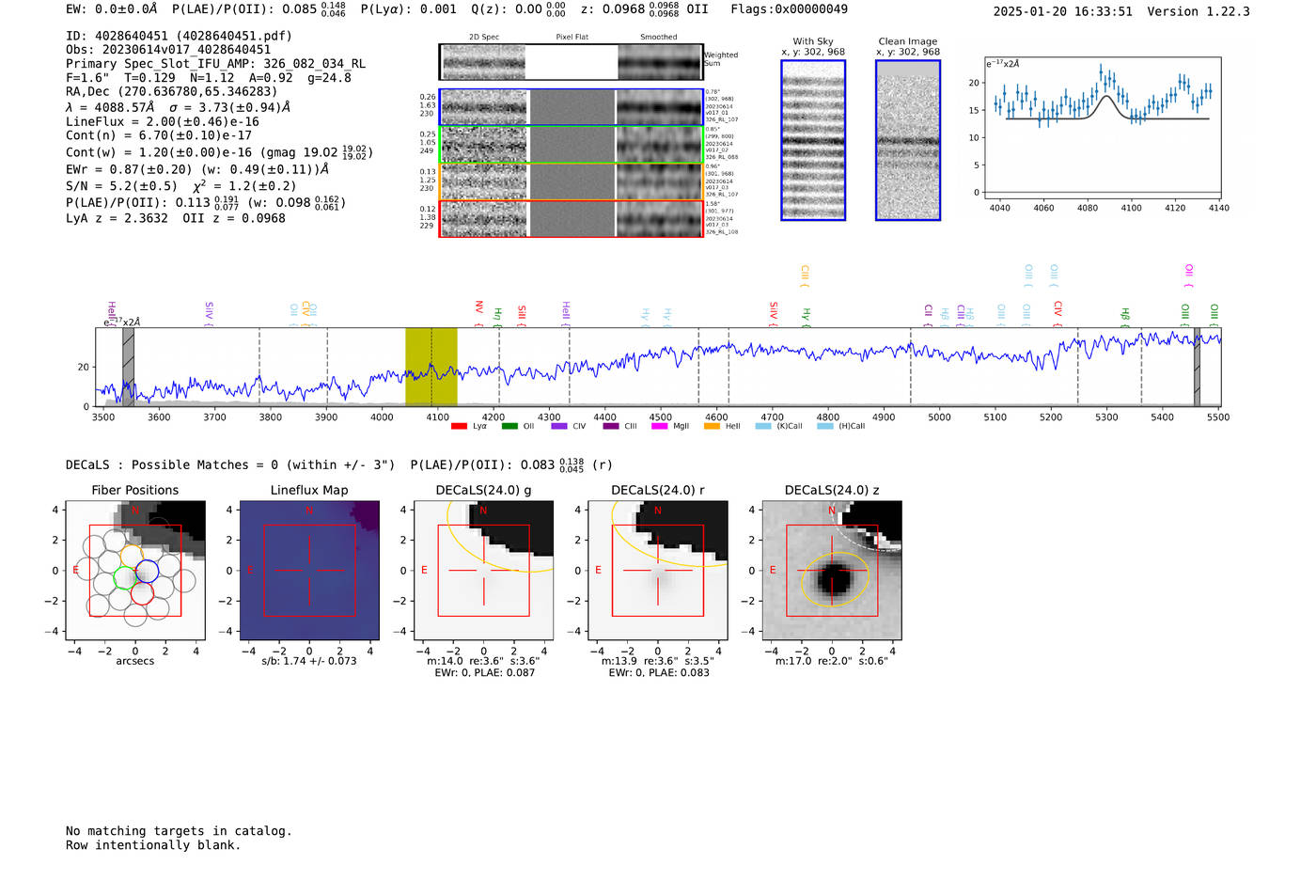Click the timestamp 2025-01-20 16:33:51
The width and height of the screenshot is (1316, 896).
[x=1063, y=11]
